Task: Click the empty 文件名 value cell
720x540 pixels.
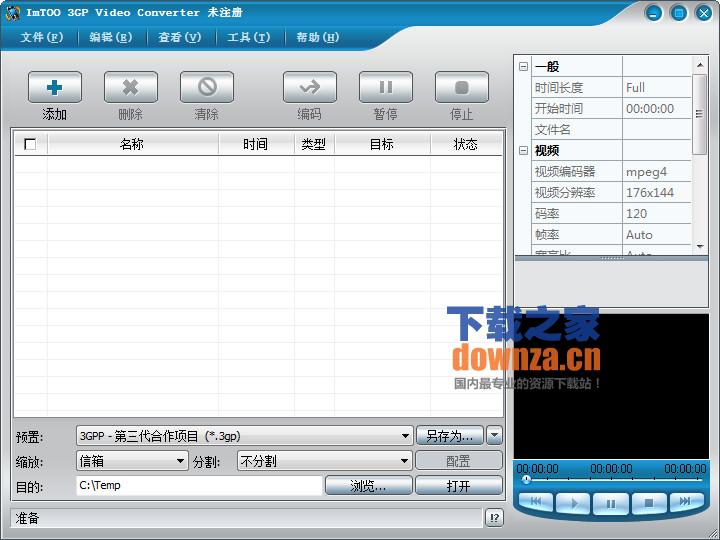Action: point(657,129)
